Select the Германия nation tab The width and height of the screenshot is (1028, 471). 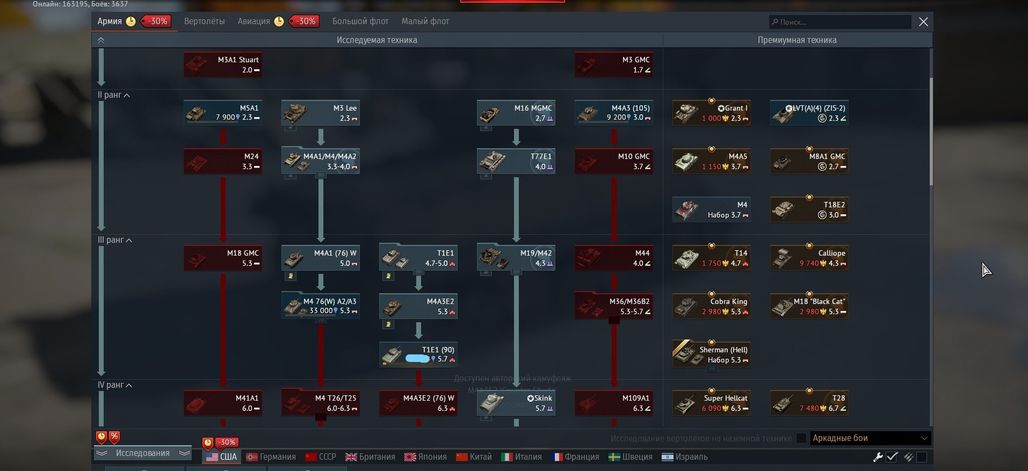pyautogui.click(x=271, y=457)
